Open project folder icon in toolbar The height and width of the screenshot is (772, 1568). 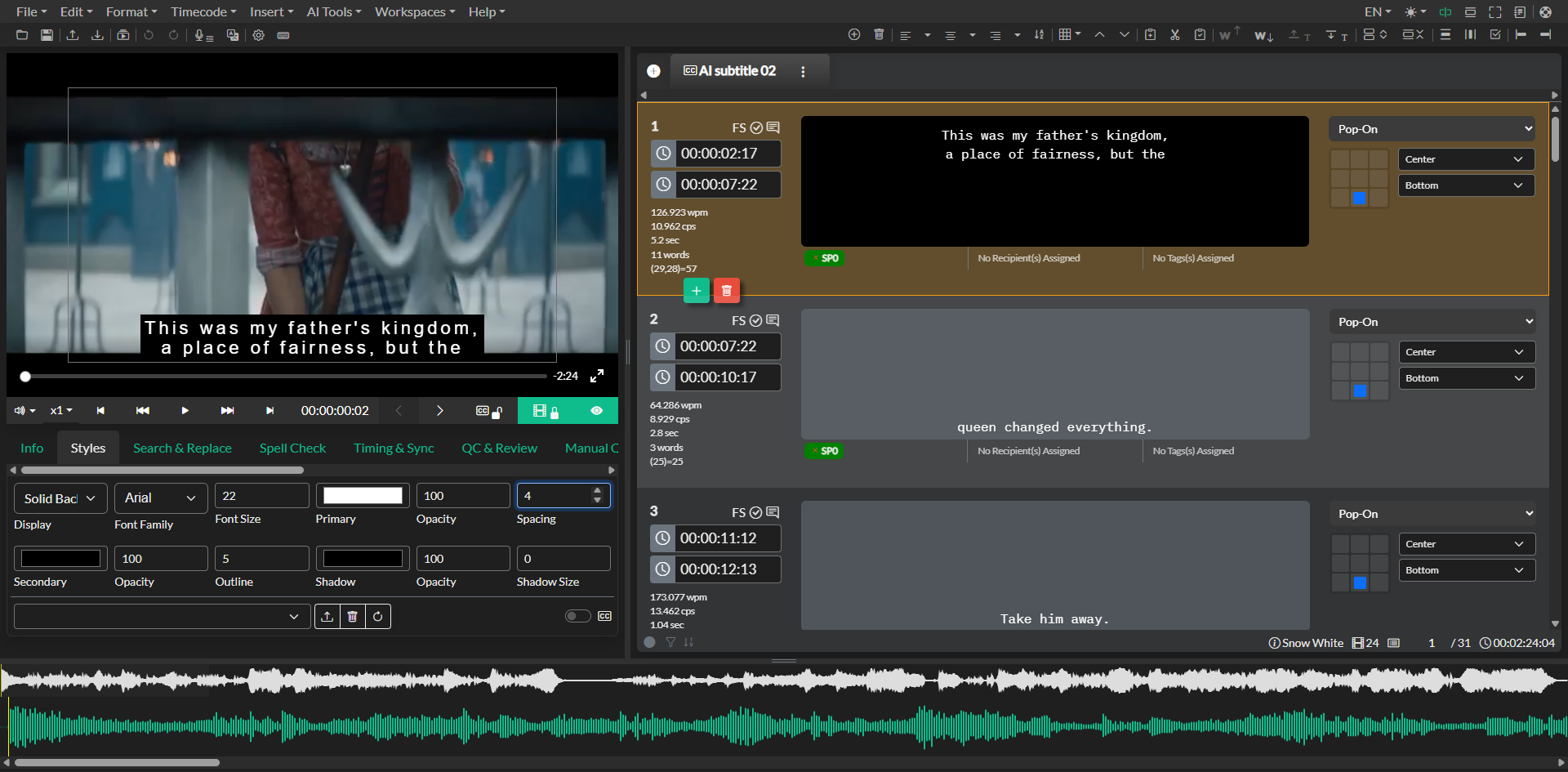tap(22, 35)
